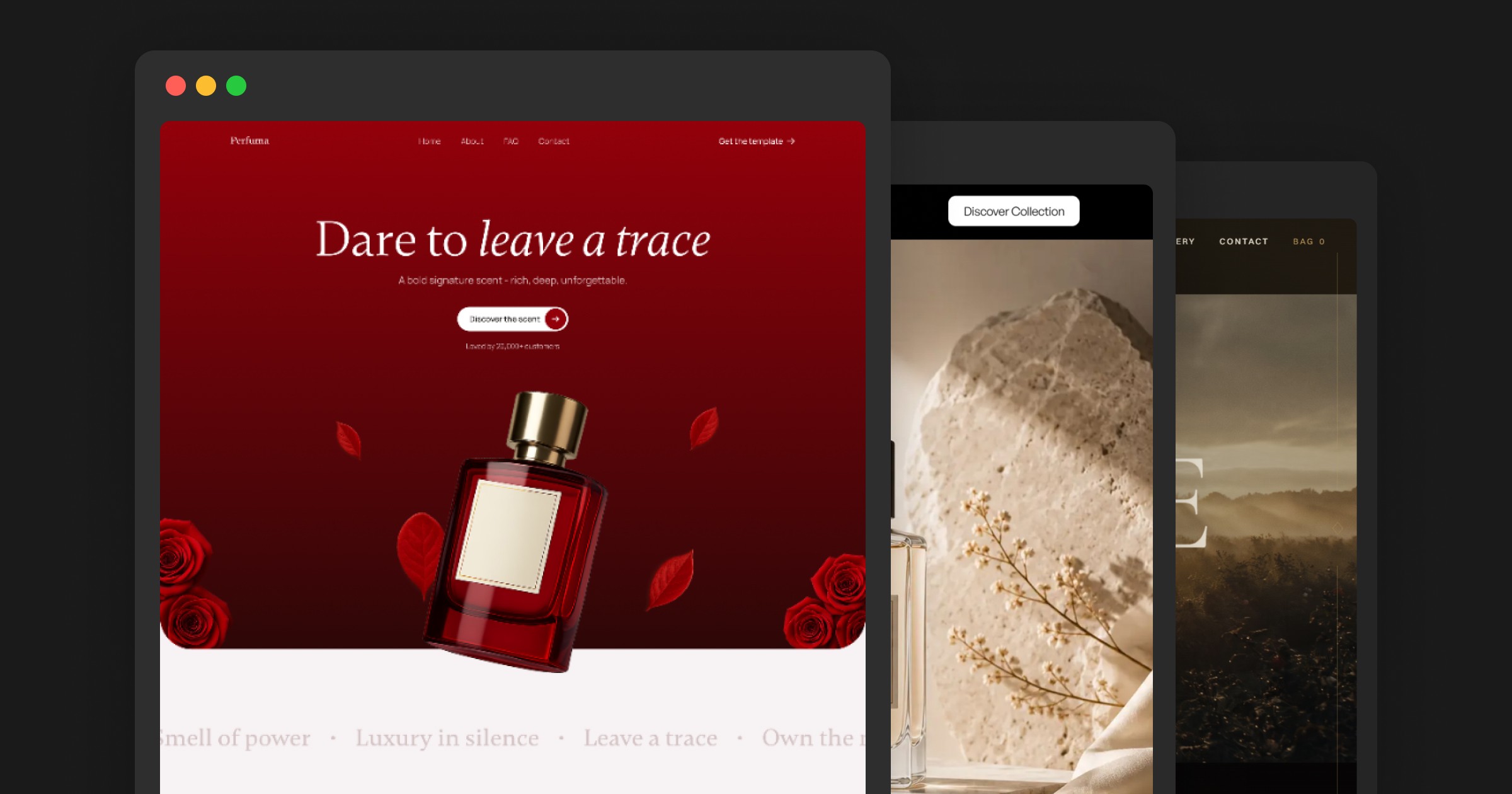
Task: Go to Home in Perfuma nav
Action: click(x=429, y=141)
